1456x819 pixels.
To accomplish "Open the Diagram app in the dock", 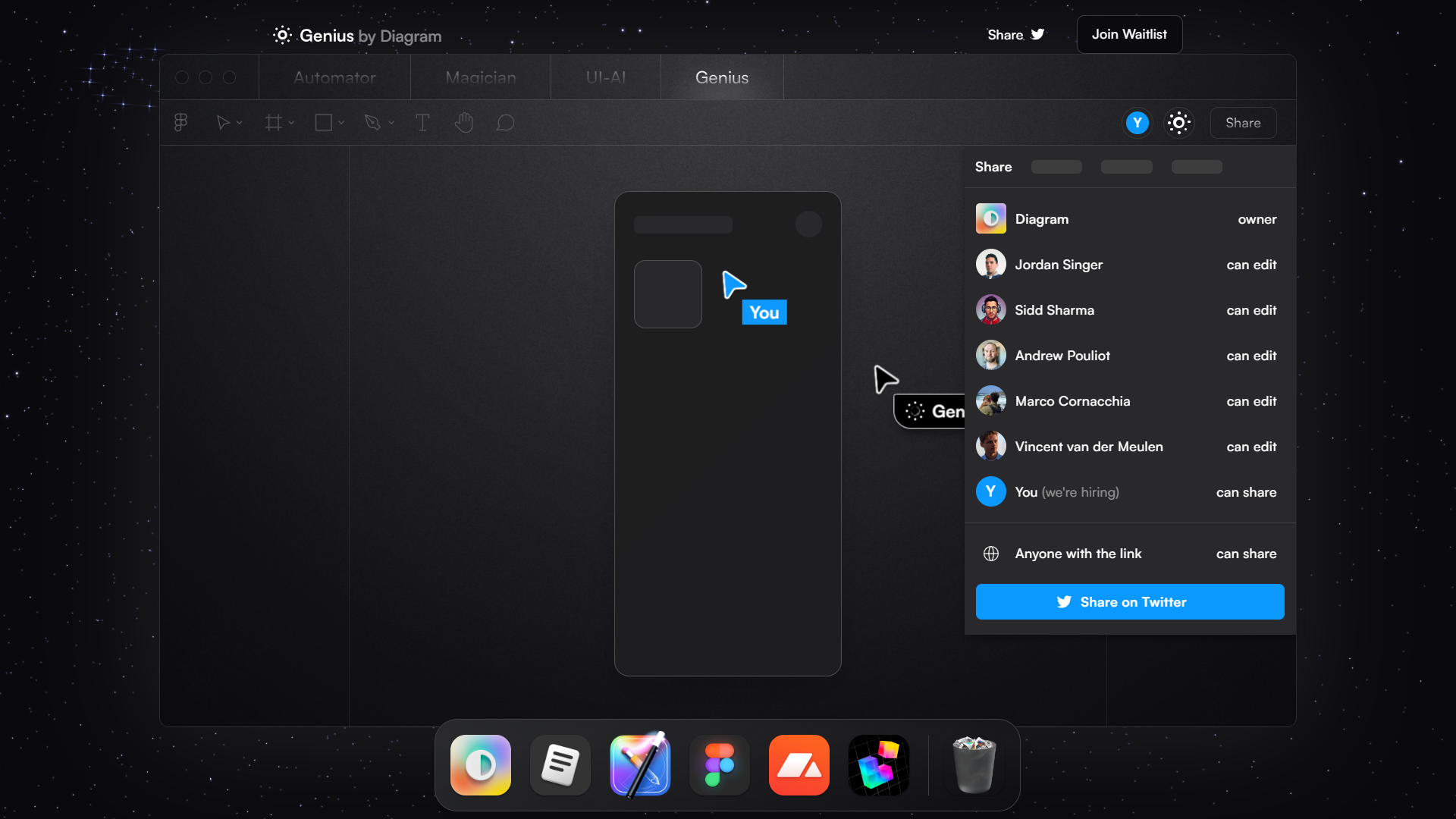I will pyautogui.click(x=481, y=765).
